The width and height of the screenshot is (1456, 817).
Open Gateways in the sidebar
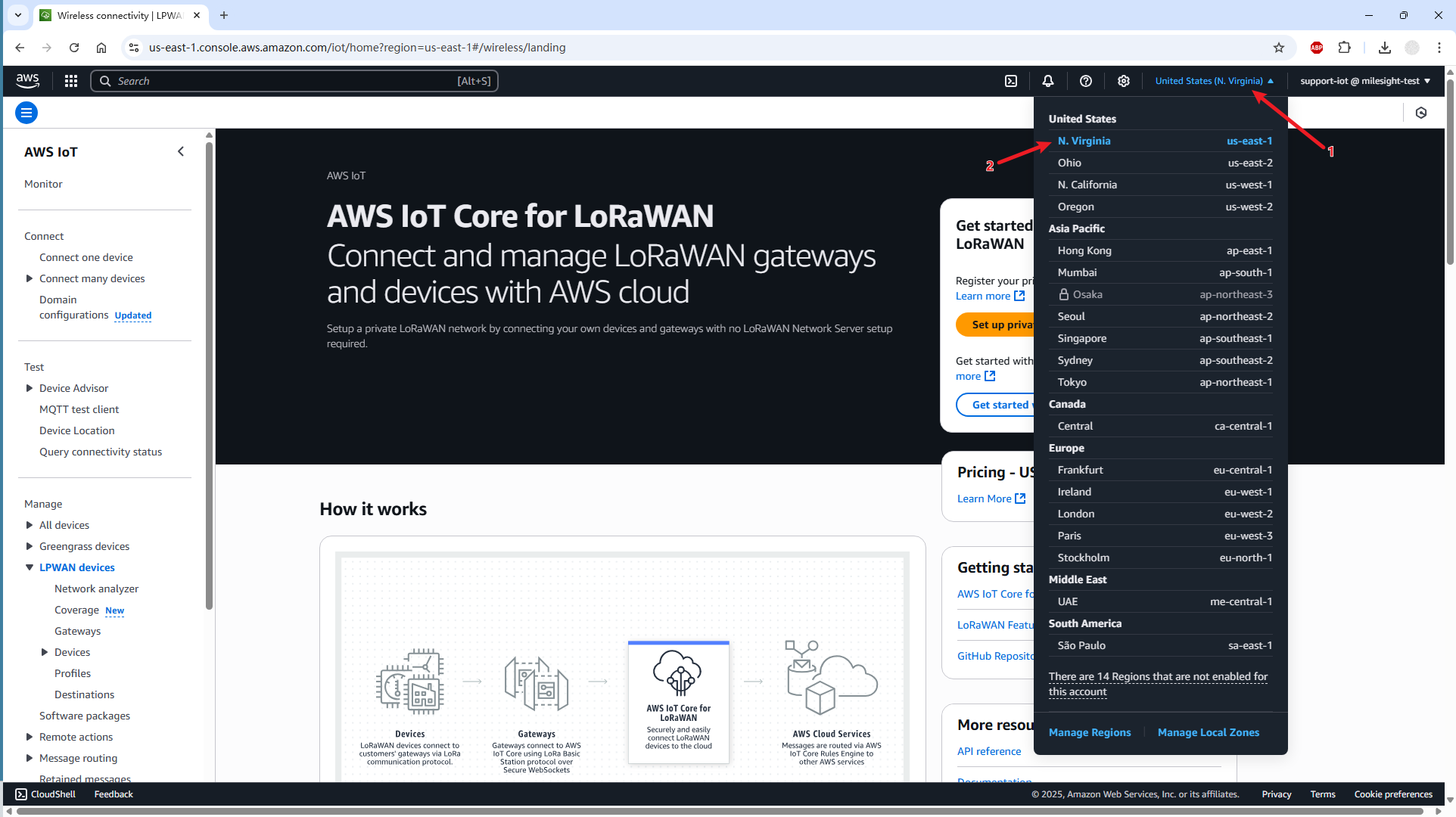tap(77, 631)
